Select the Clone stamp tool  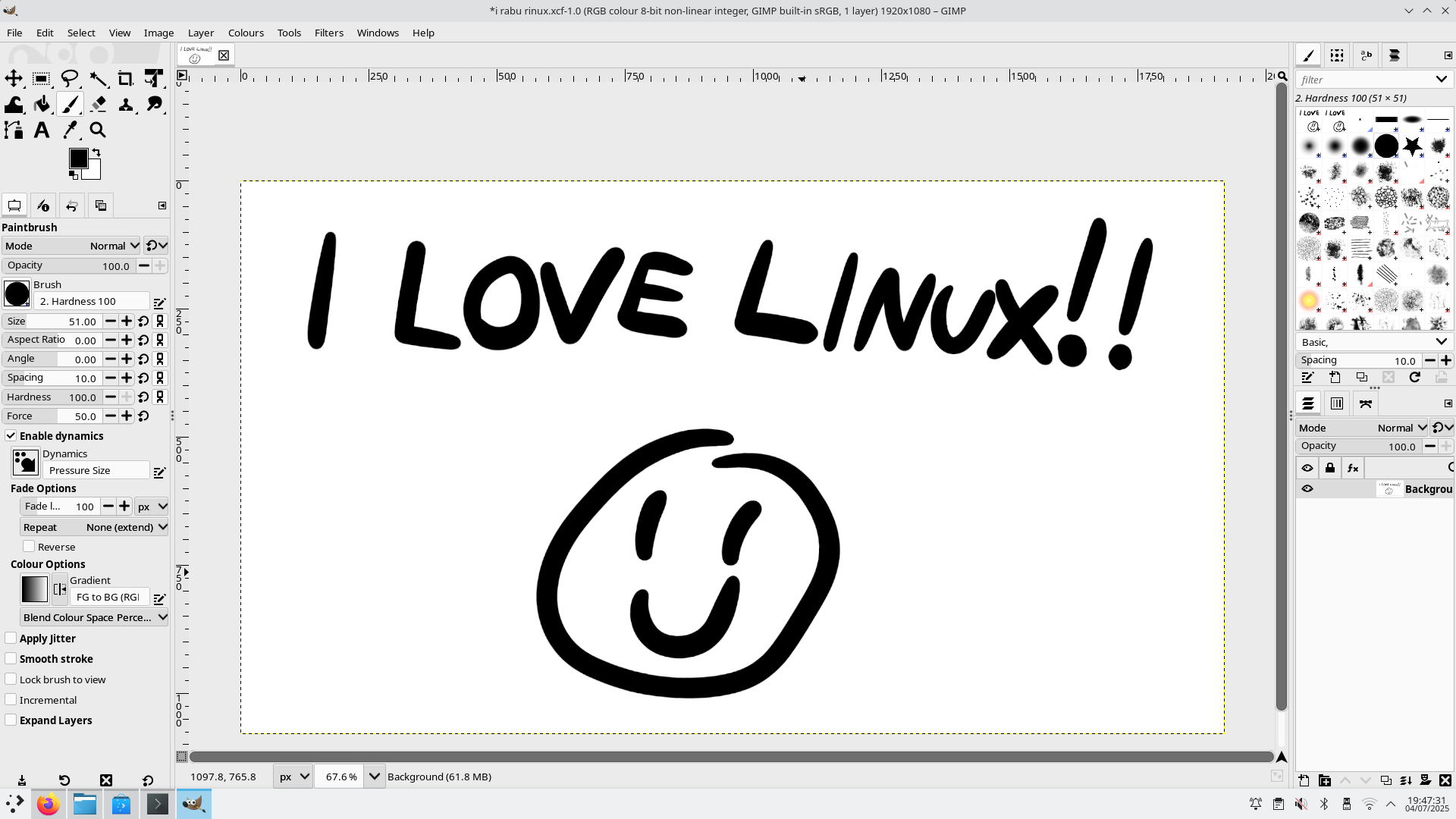click(126, 104)
